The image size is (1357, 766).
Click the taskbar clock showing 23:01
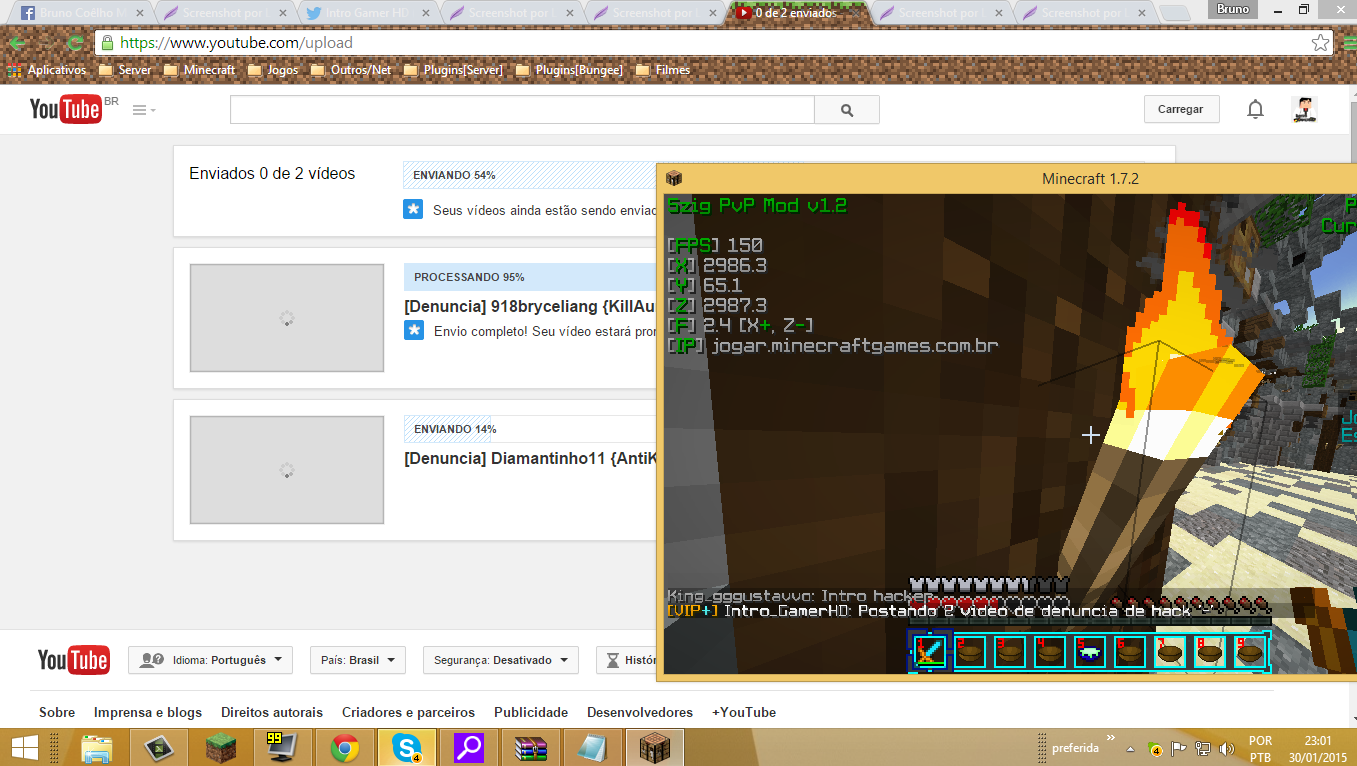[x=1318, y=749]
